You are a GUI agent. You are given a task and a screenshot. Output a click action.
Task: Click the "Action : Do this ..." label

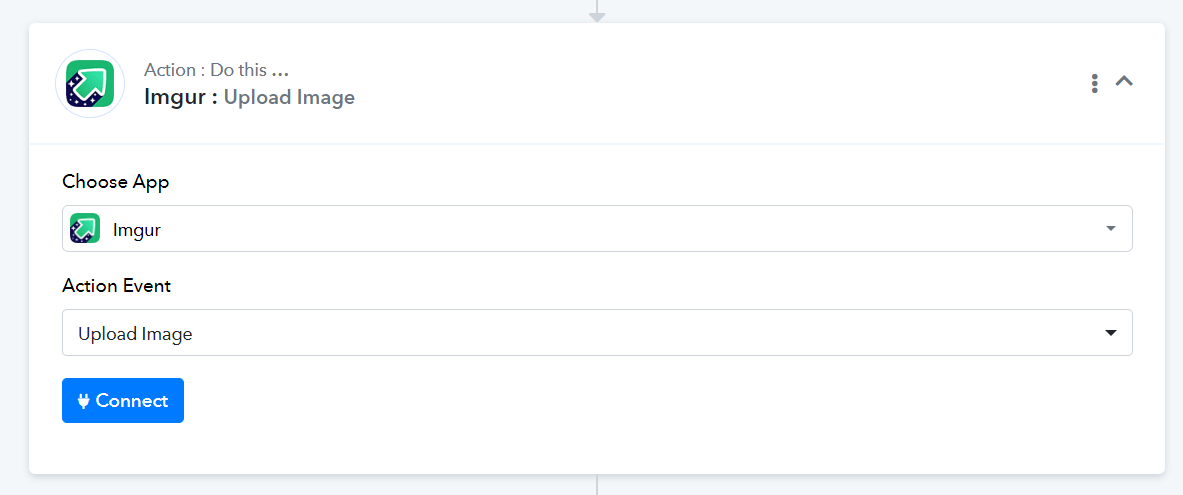coord(217,70)
